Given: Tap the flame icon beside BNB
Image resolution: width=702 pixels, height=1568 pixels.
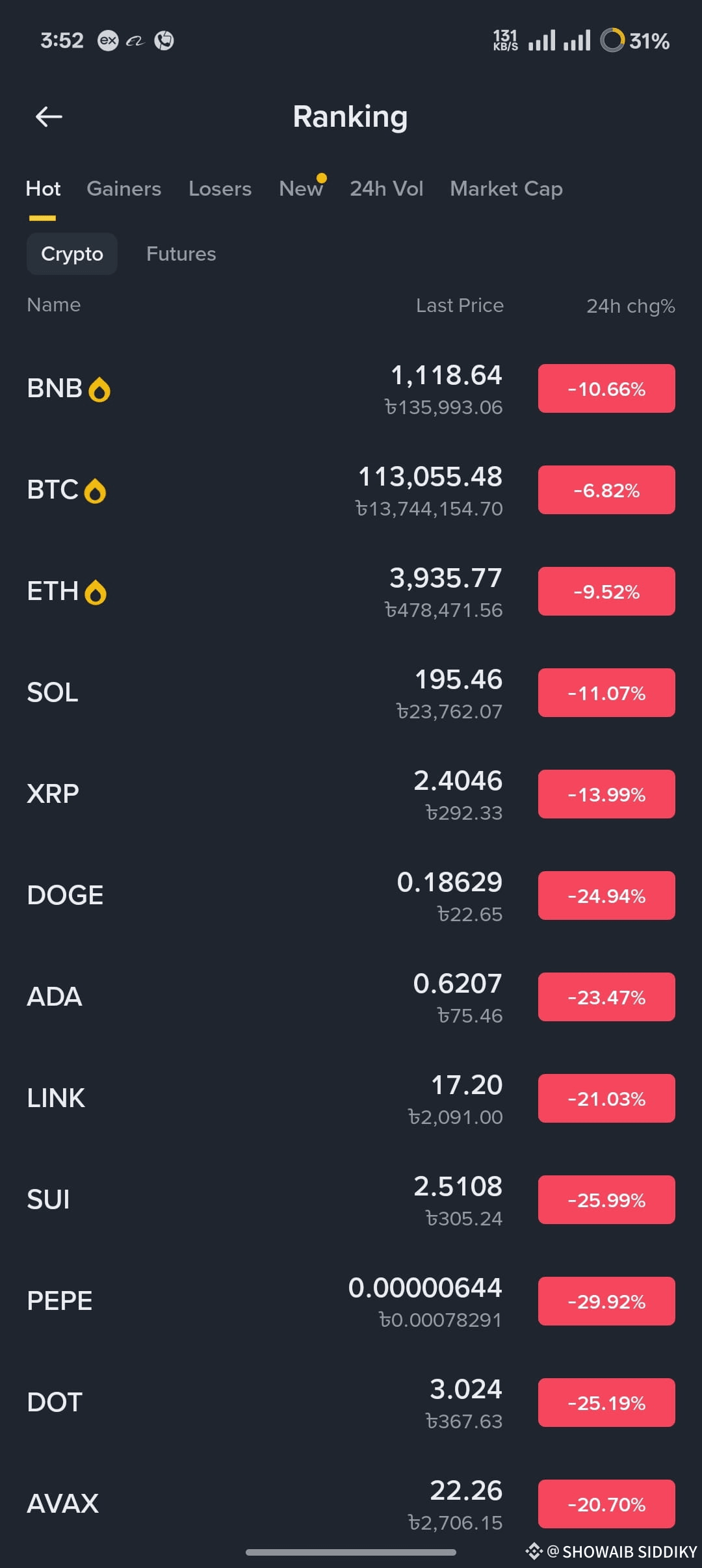Looking at the screenshot, I should pos(99,389).
